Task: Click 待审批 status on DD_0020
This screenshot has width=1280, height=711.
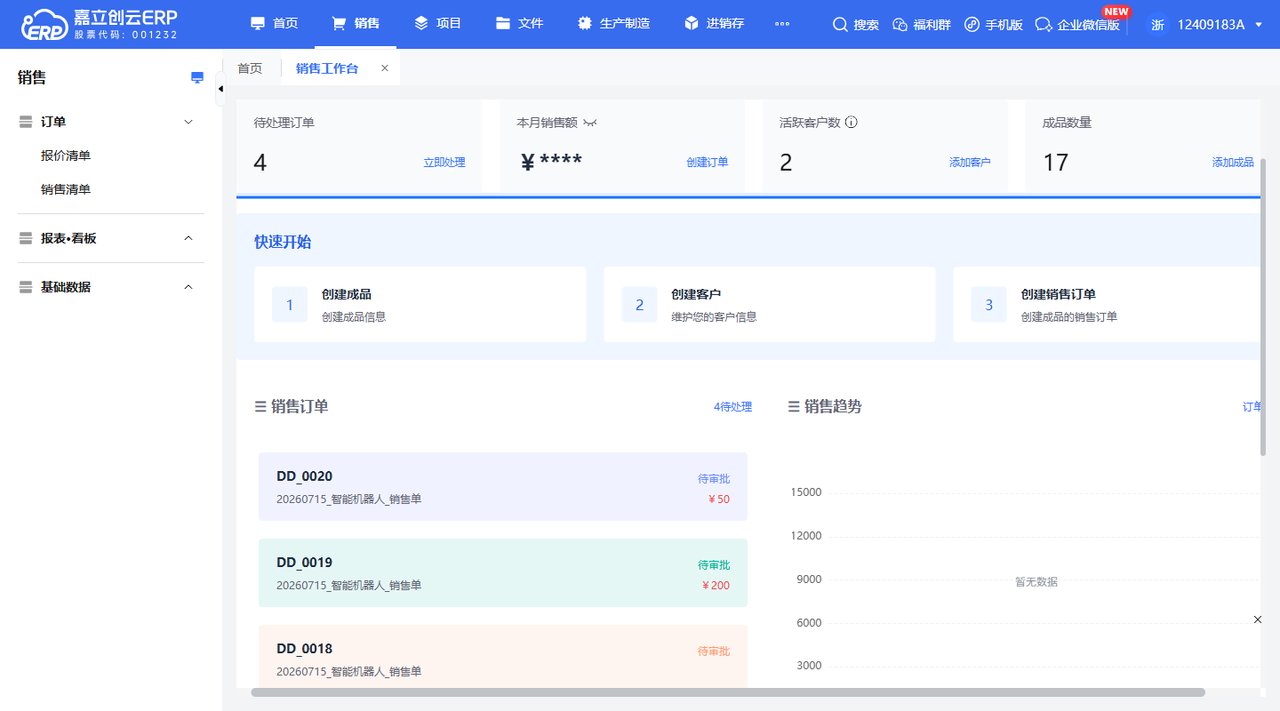Action: (714, 479)
